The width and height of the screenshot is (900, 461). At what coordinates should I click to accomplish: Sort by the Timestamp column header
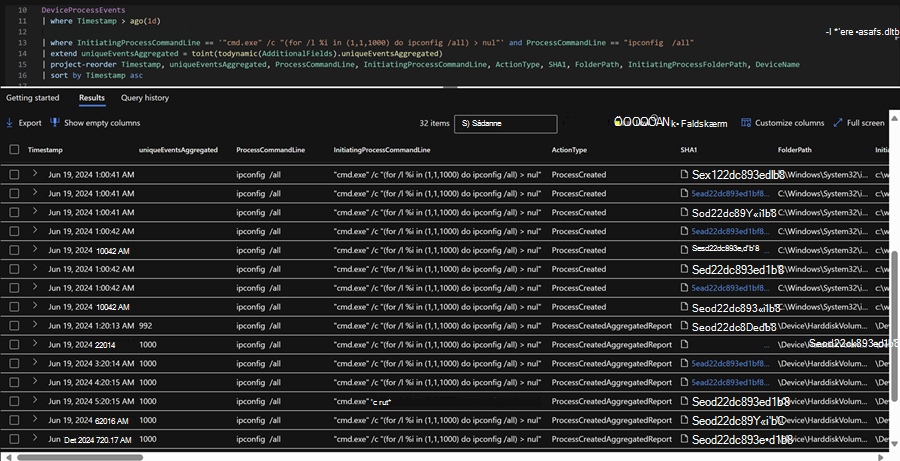click(45, 149)
